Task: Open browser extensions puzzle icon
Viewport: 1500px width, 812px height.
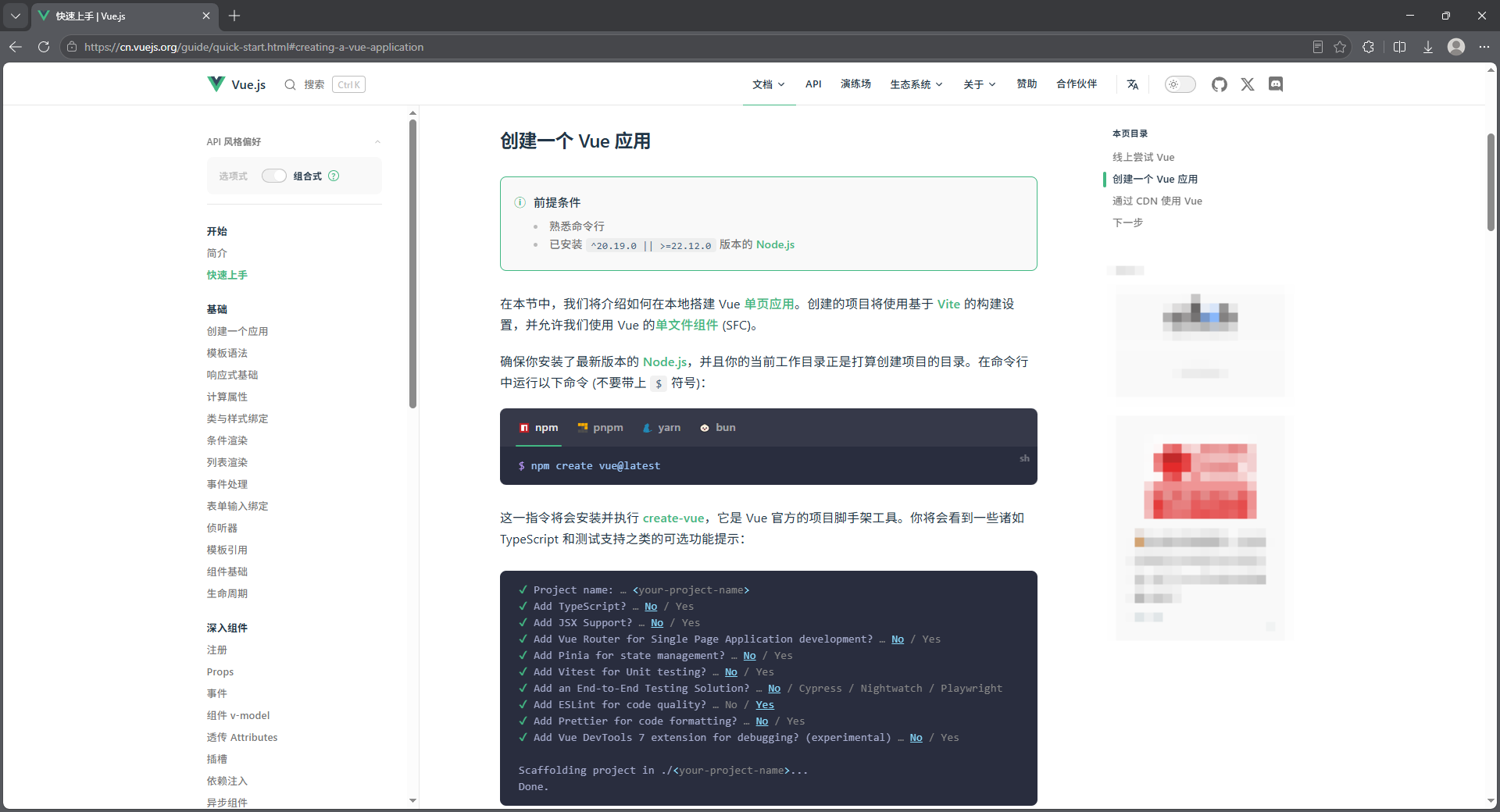Action: tap(1368, 47)
